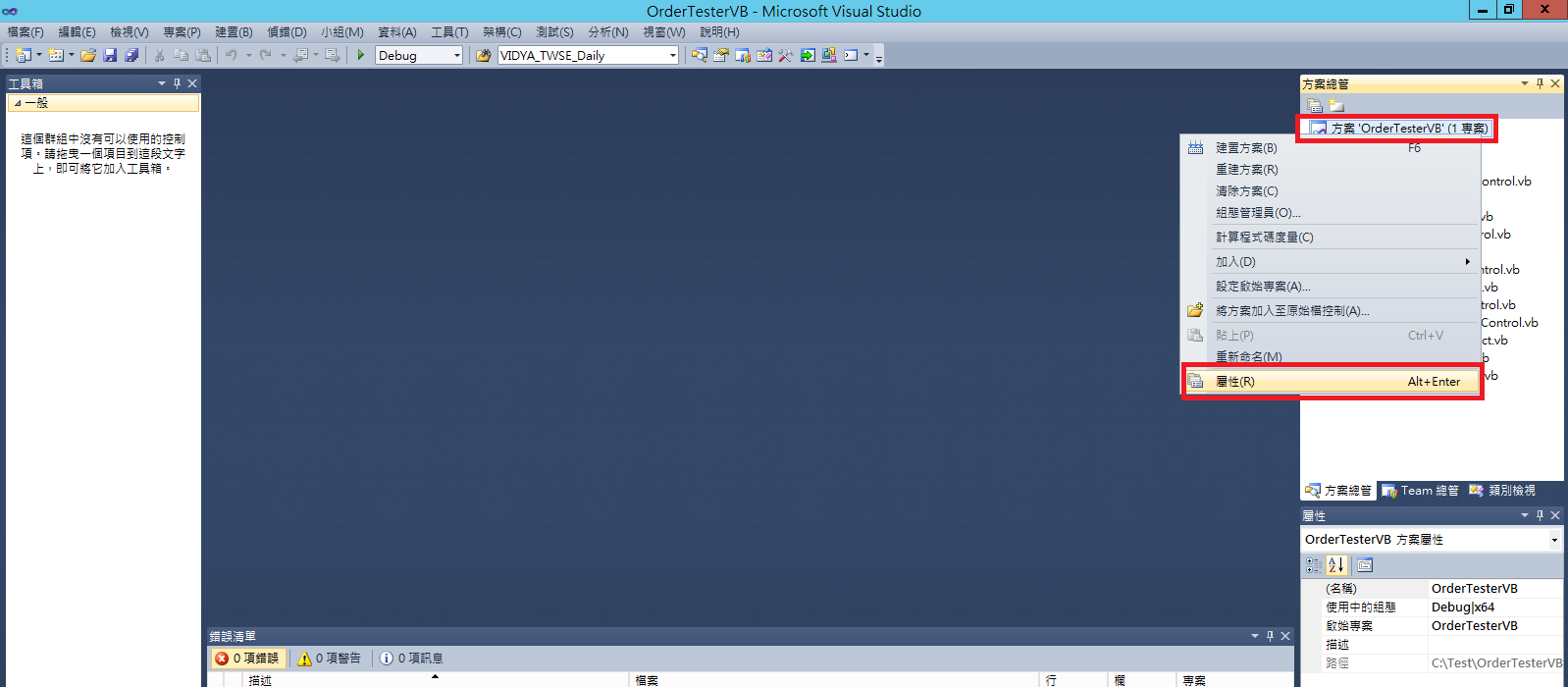Select the 方案 'OrderTesterVB' (1 專案) node
1568x687 pixels.
click(1400, 129)
